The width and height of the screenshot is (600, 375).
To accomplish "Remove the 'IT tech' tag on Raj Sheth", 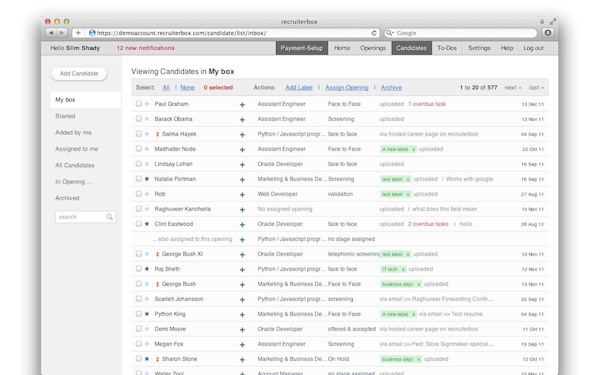I will 403,269.
